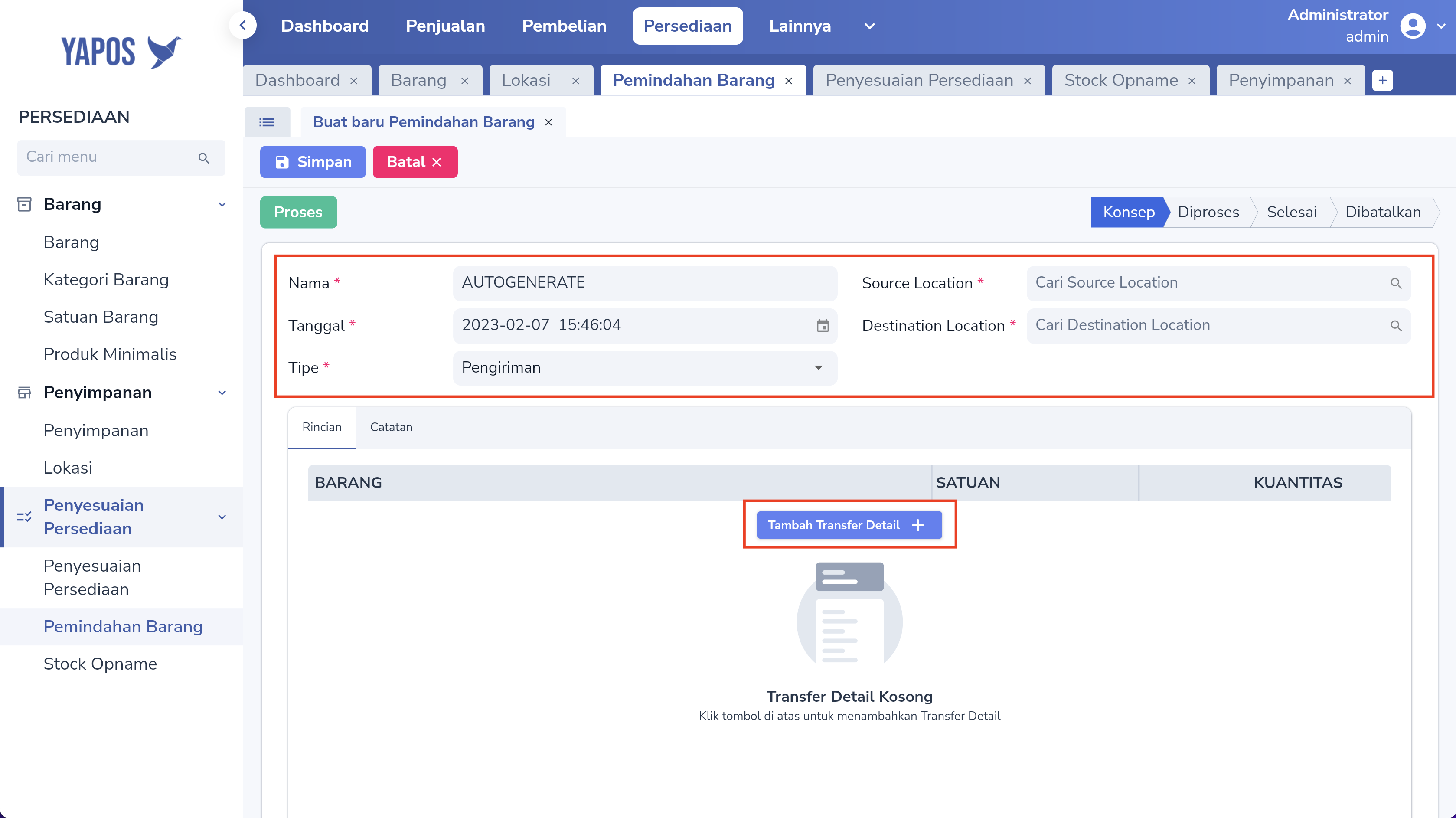Open Satuan Barang in sidebar
The height and width of the screenshot is (818, 1456).
[101, 317]
